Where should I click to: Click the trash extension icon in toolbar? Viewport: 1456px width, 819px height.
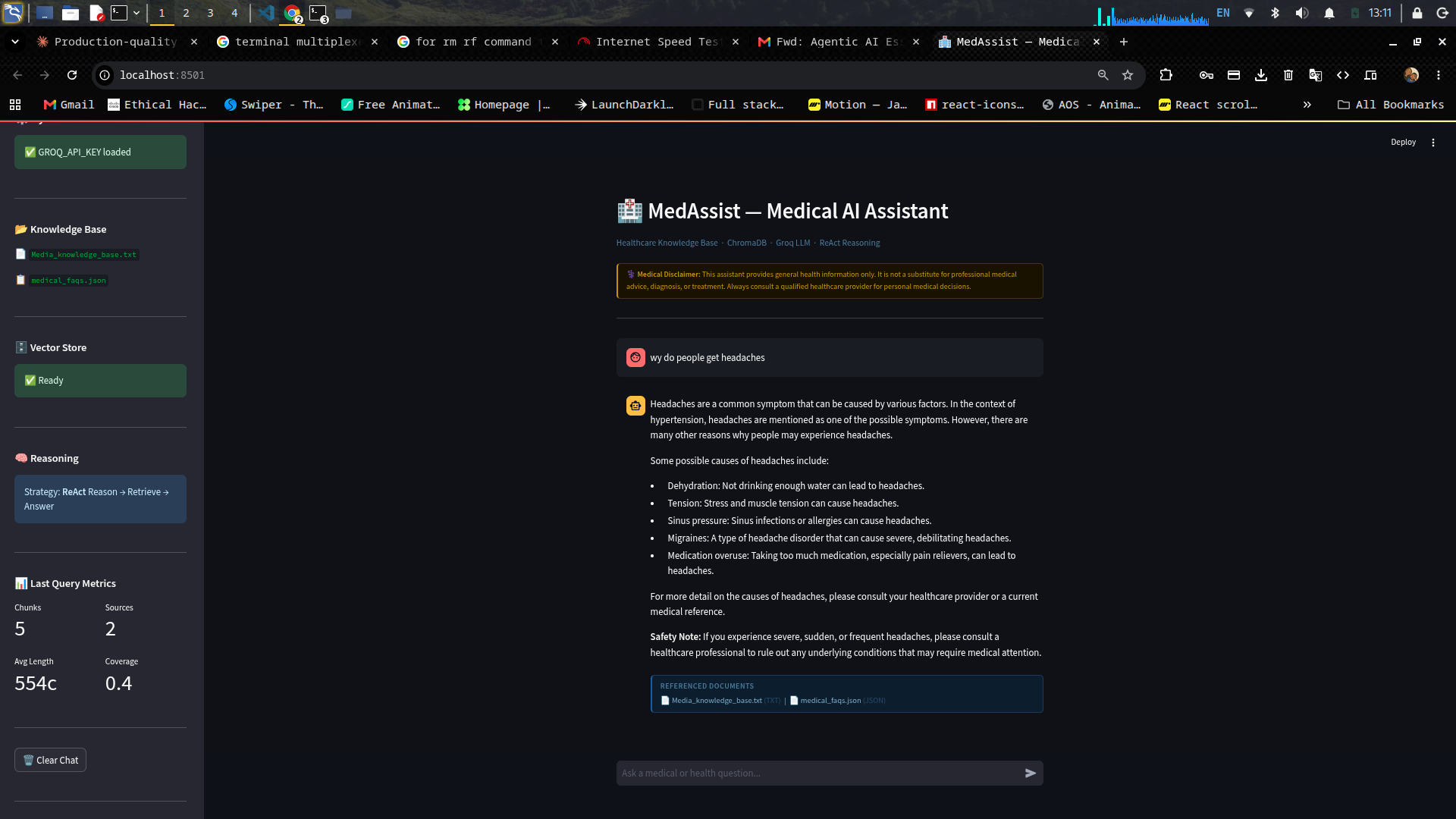pos(1288,75)
